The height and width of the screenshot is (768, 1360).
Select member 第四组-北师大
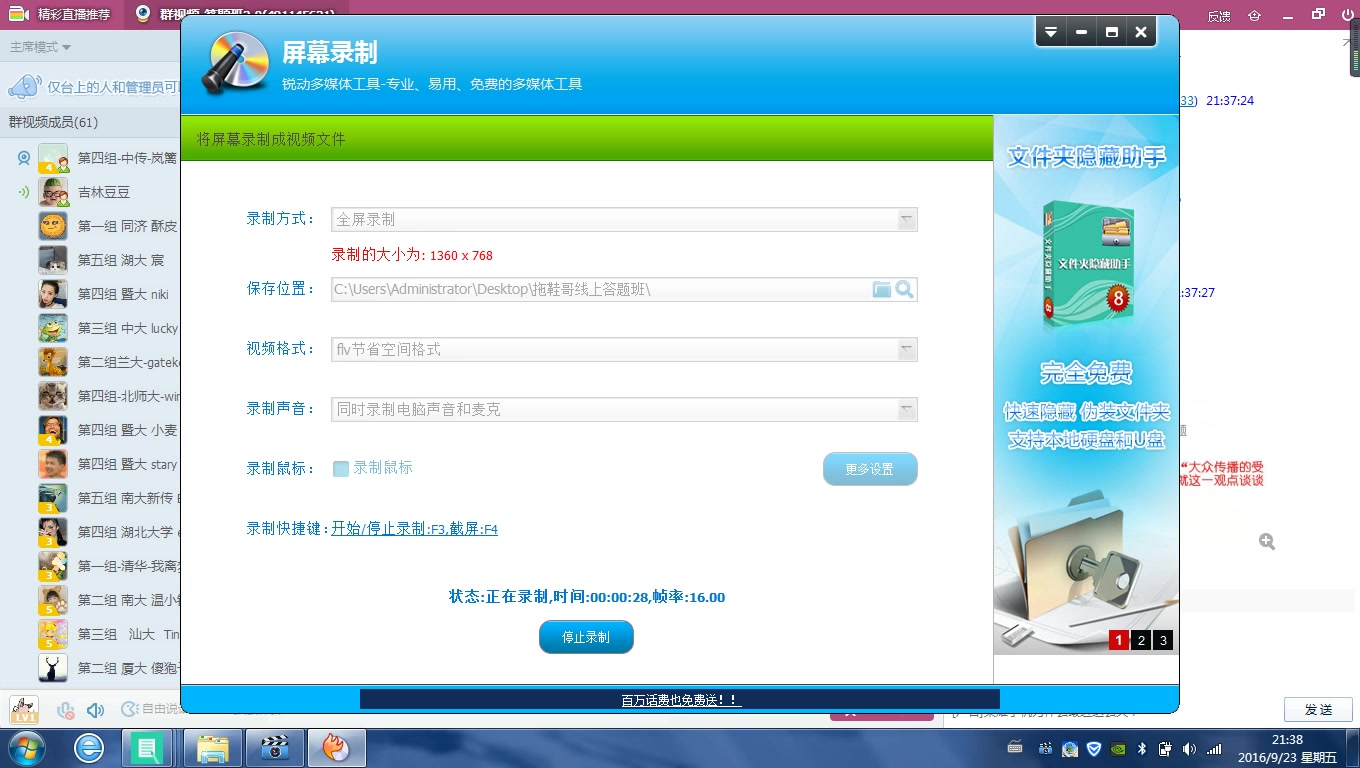(x=90, y=396)
